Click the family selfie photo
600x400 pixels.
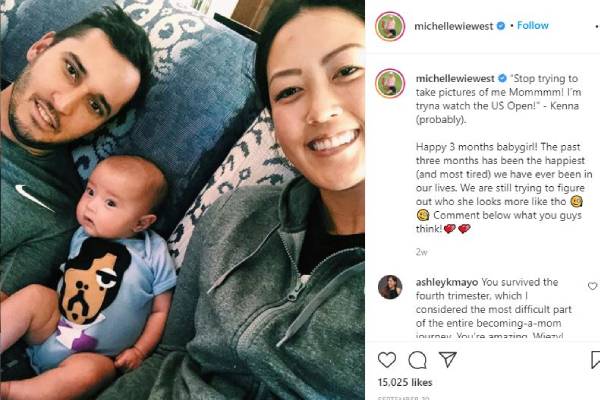tap(182, 200)
